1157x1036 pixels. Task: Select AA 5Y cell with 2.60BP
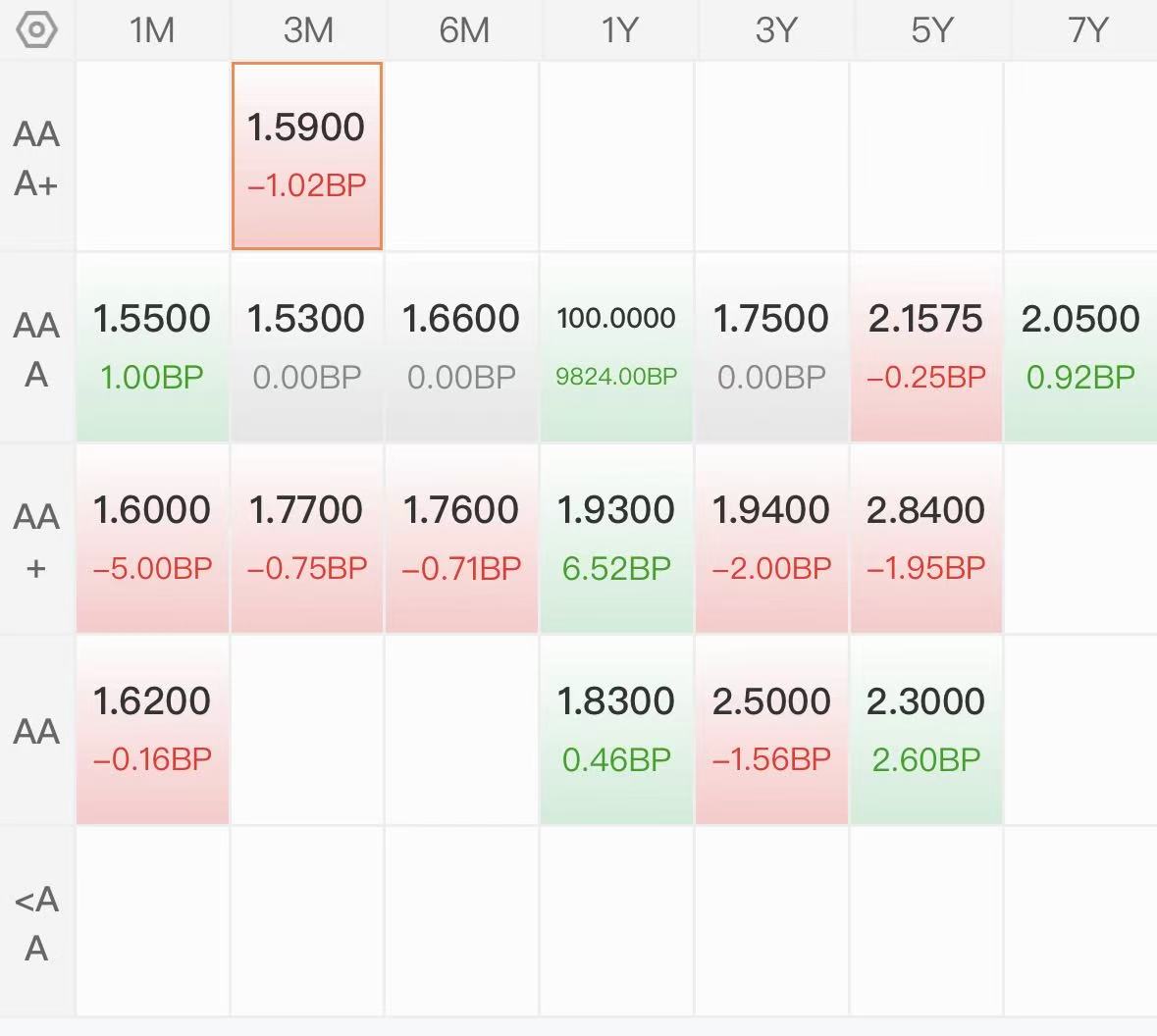pos(926,729)
